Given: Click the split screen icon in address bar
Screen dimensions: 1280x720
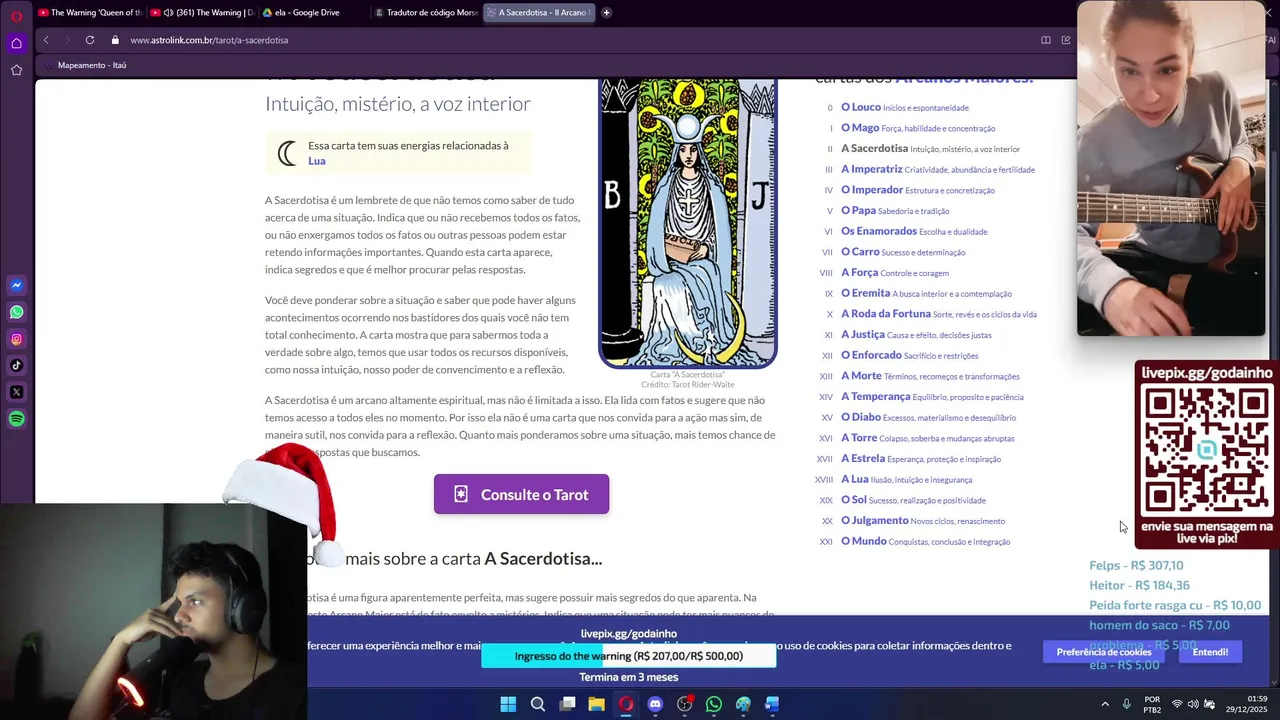Looking at the screenshot, I should 1045,40.
